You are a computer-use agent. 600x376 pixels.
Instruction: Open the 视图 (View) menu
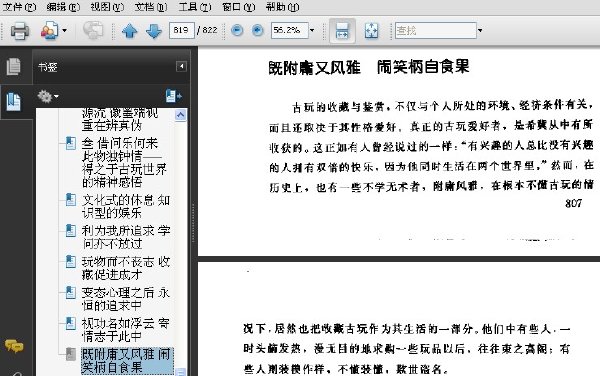tap(107, 7)
